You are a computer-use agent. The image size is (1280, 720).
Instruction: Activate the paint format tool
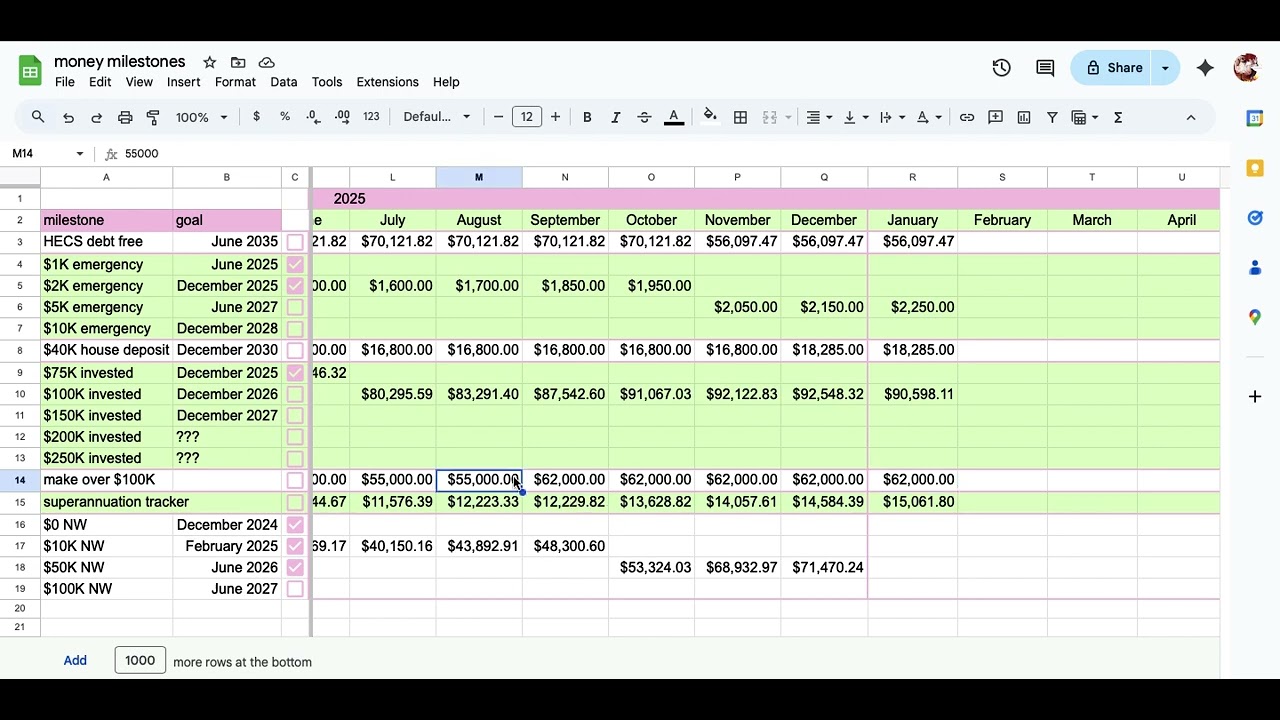(153, 117)
